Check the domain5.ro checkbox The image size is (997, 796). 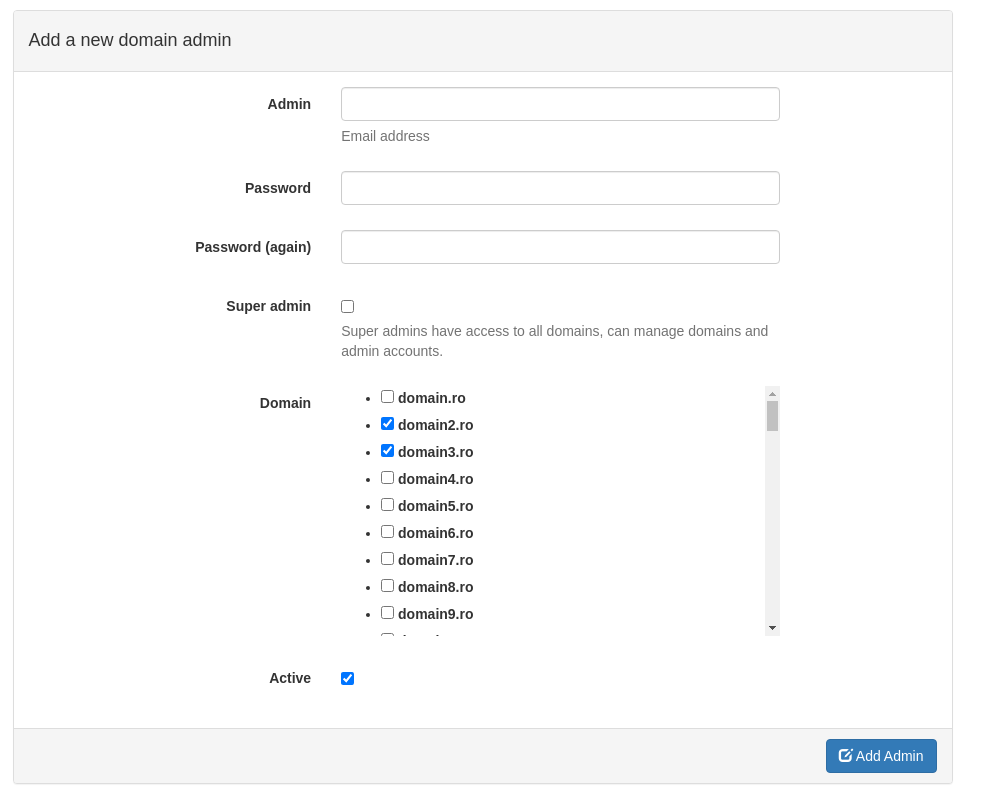click(387, 504)
